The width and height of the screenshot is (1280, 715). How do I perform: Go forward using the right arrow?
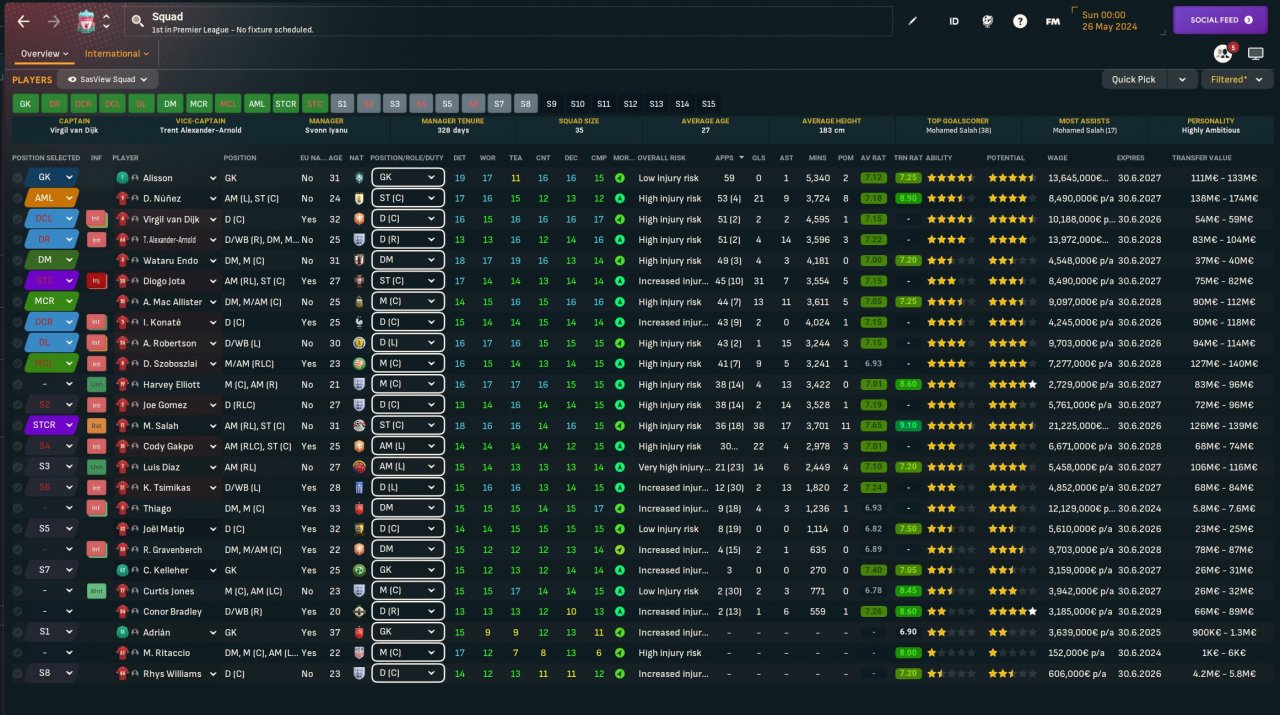point(54,21)
